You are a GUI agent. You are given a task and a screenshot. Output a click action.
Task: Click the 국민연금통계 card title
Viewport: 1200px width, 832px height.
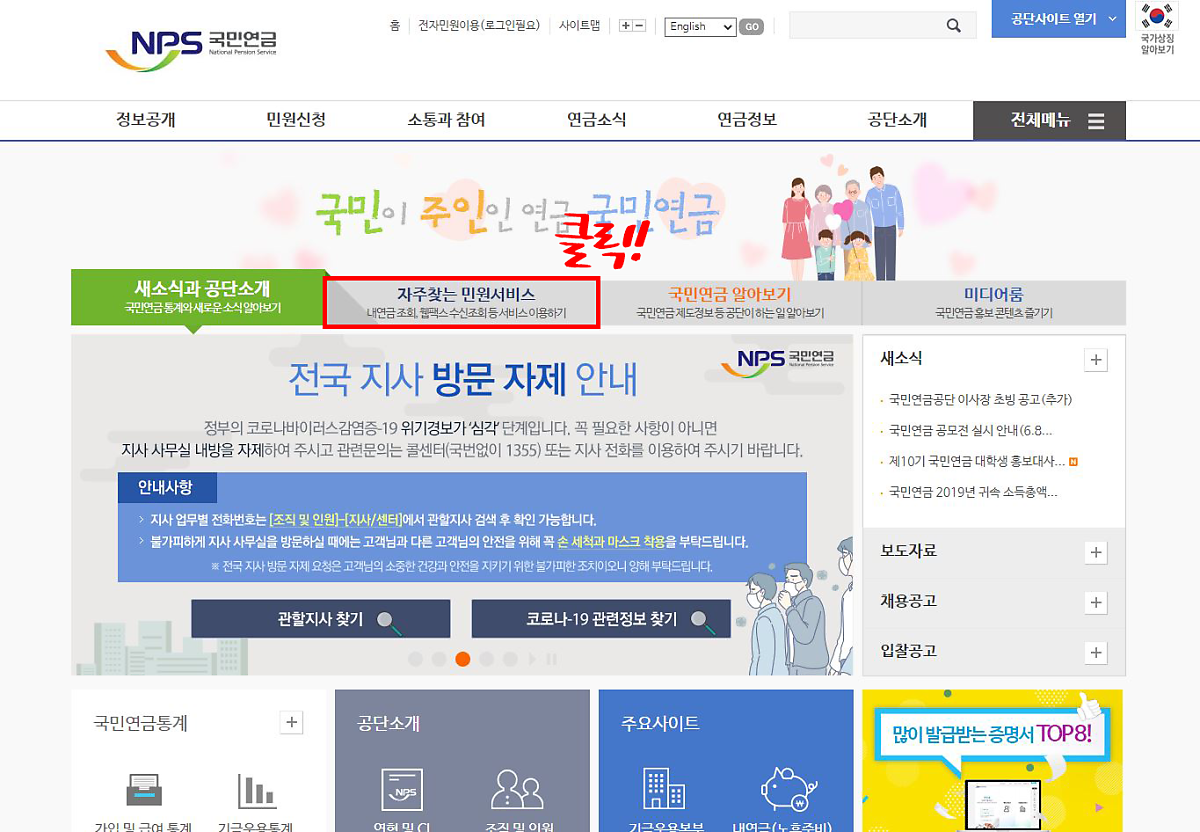(x=140, y=723)
